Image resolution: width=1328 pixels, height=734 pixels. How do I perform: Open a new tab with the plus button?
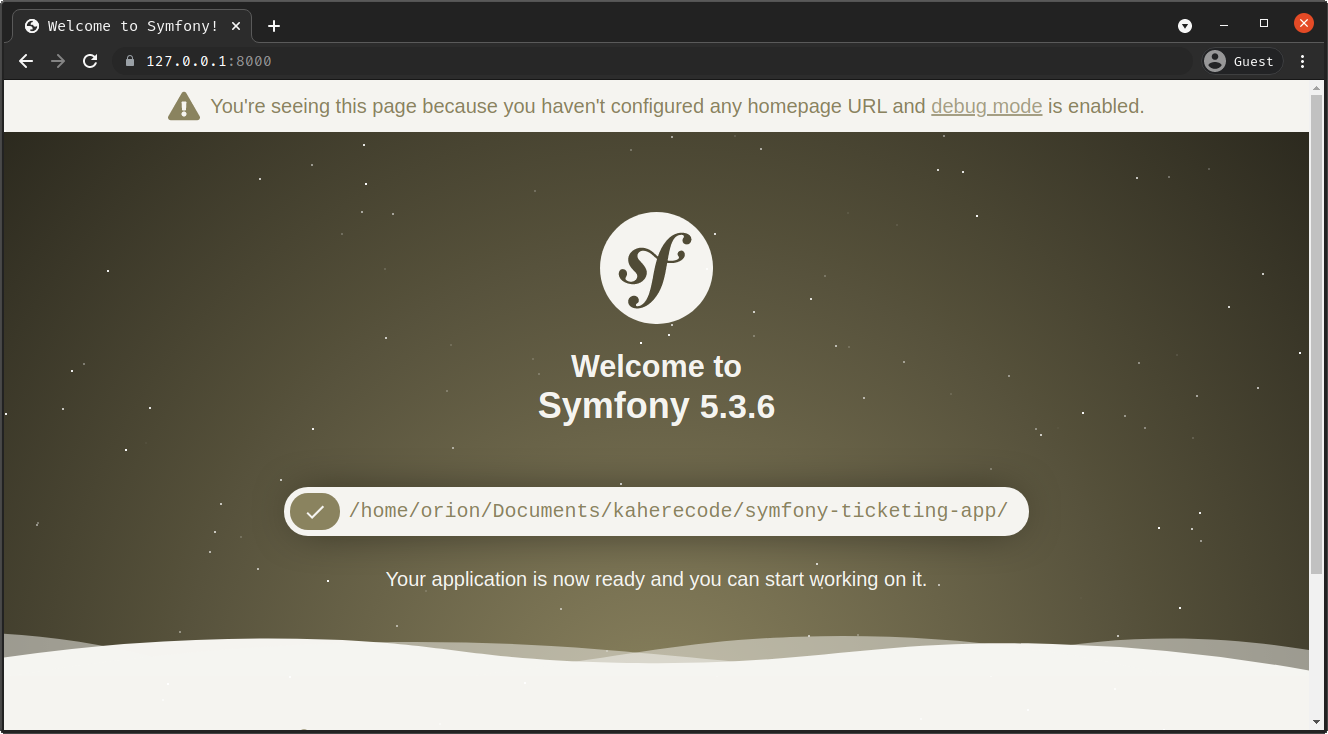[x=274, y=26]
